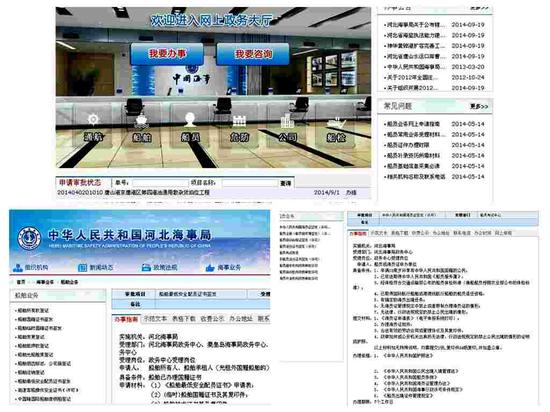Open 船舶注销登记 in the sidebar

[x=31, y=372]
